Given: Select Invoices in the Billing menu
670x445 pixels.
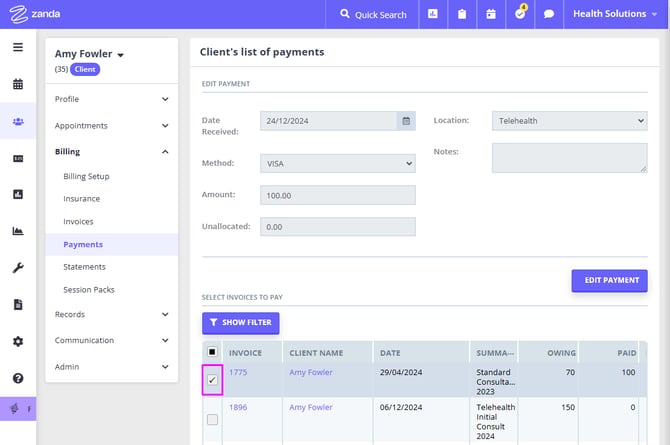Looking at the screenshot, I should tap(78, 221).
